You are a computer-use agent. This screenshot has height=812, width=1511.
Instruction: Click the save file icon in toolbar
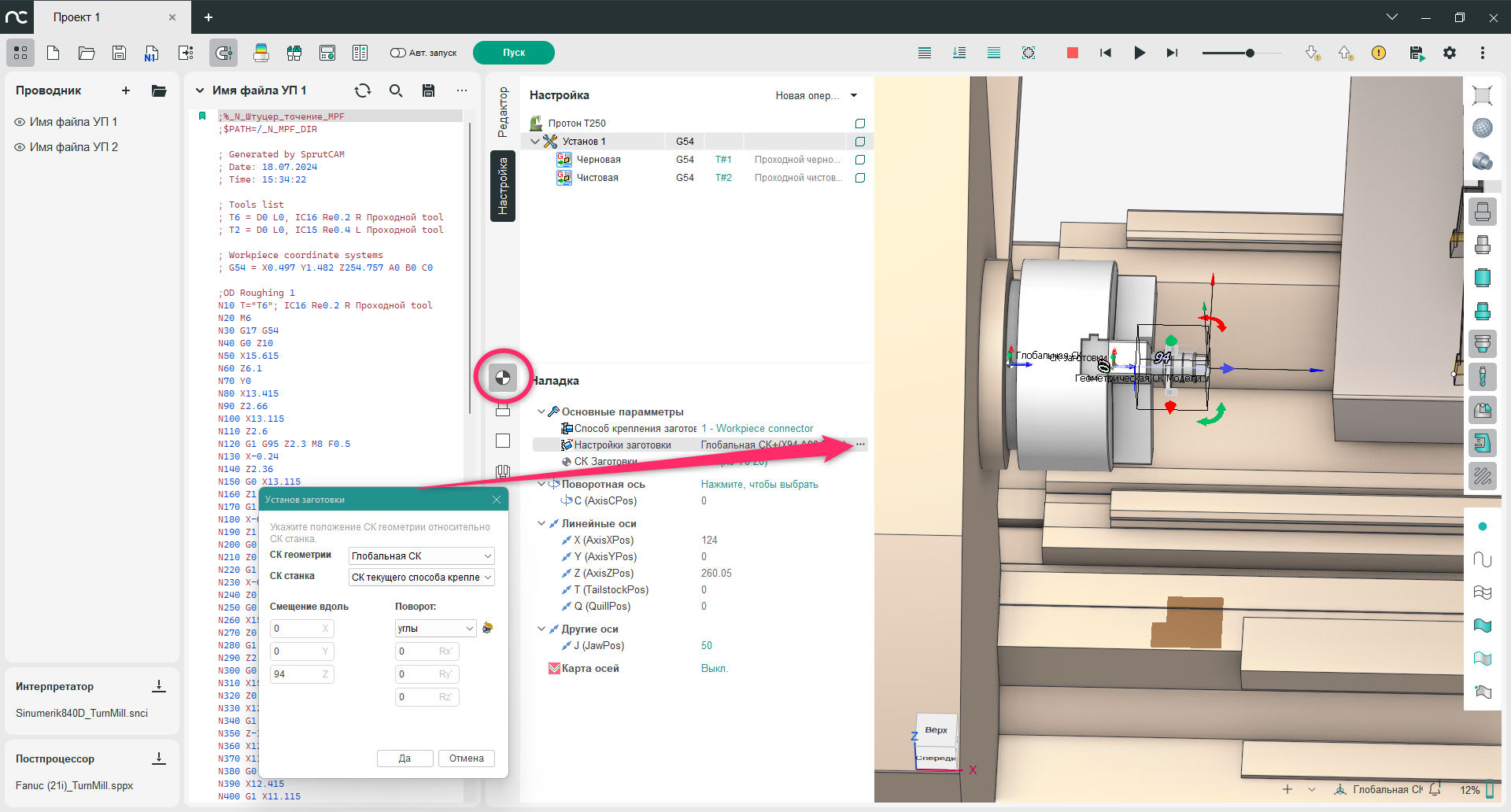(120, 53)
